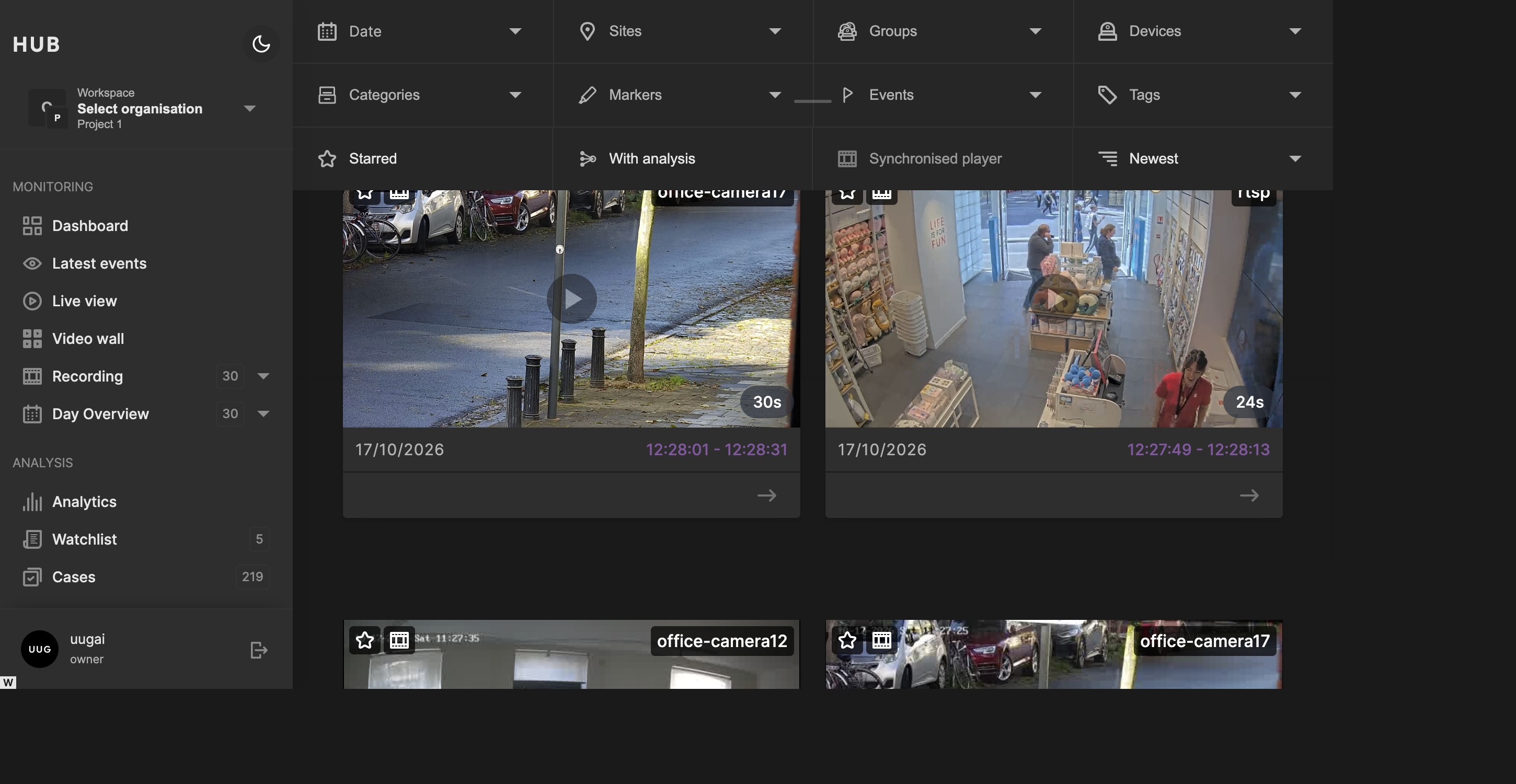Go to Latest events

[x=99, y=263]
